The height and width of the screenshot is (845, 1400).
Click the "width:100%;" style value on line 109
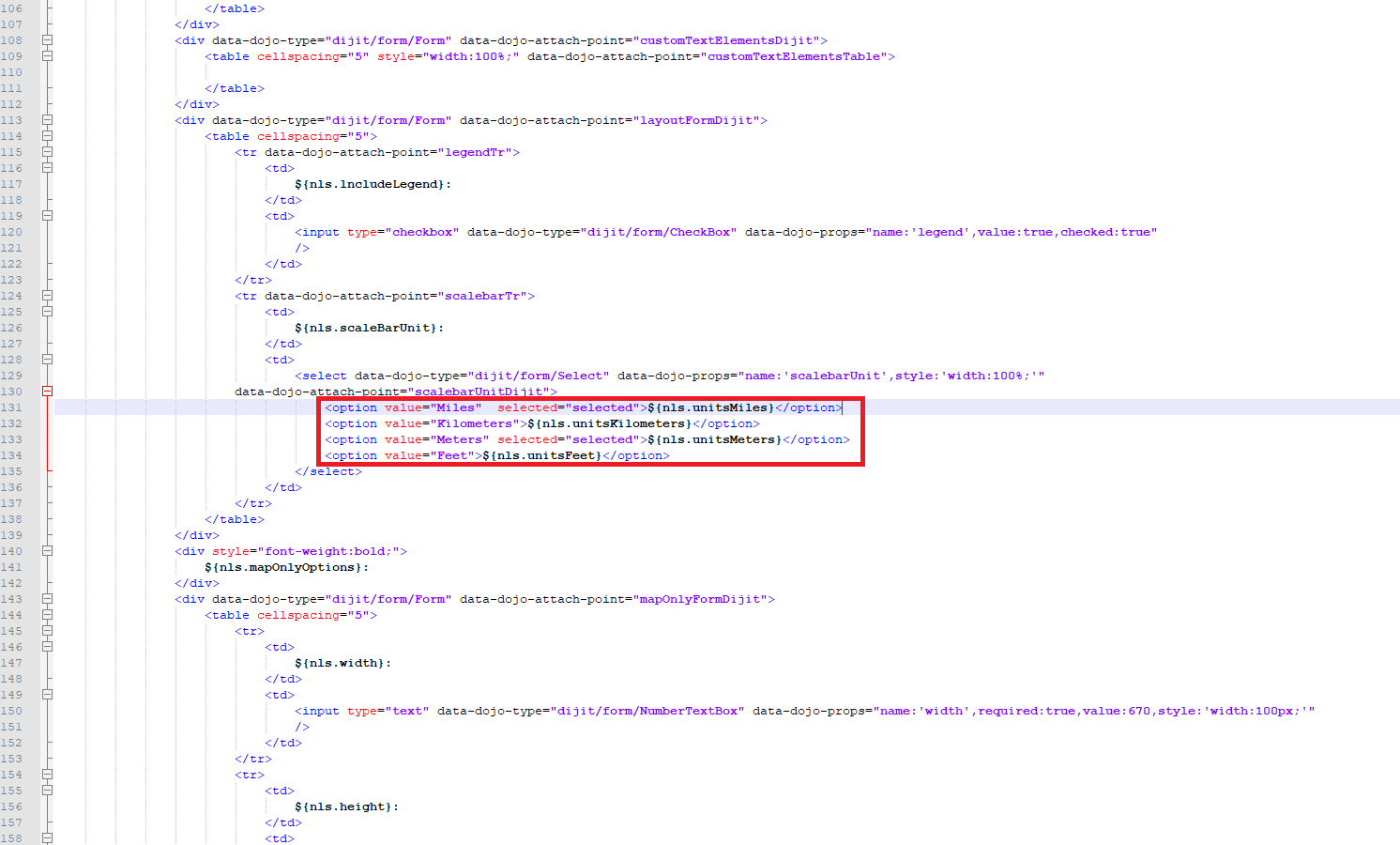coord(471,56)
